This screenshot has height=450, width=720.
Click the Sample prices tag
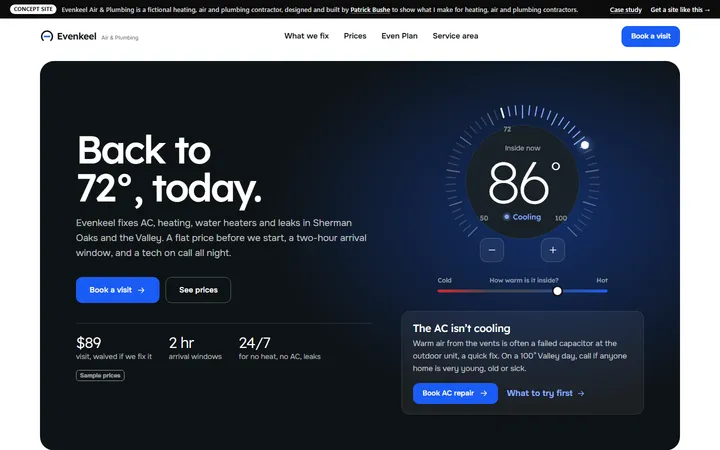coord(100,376)
